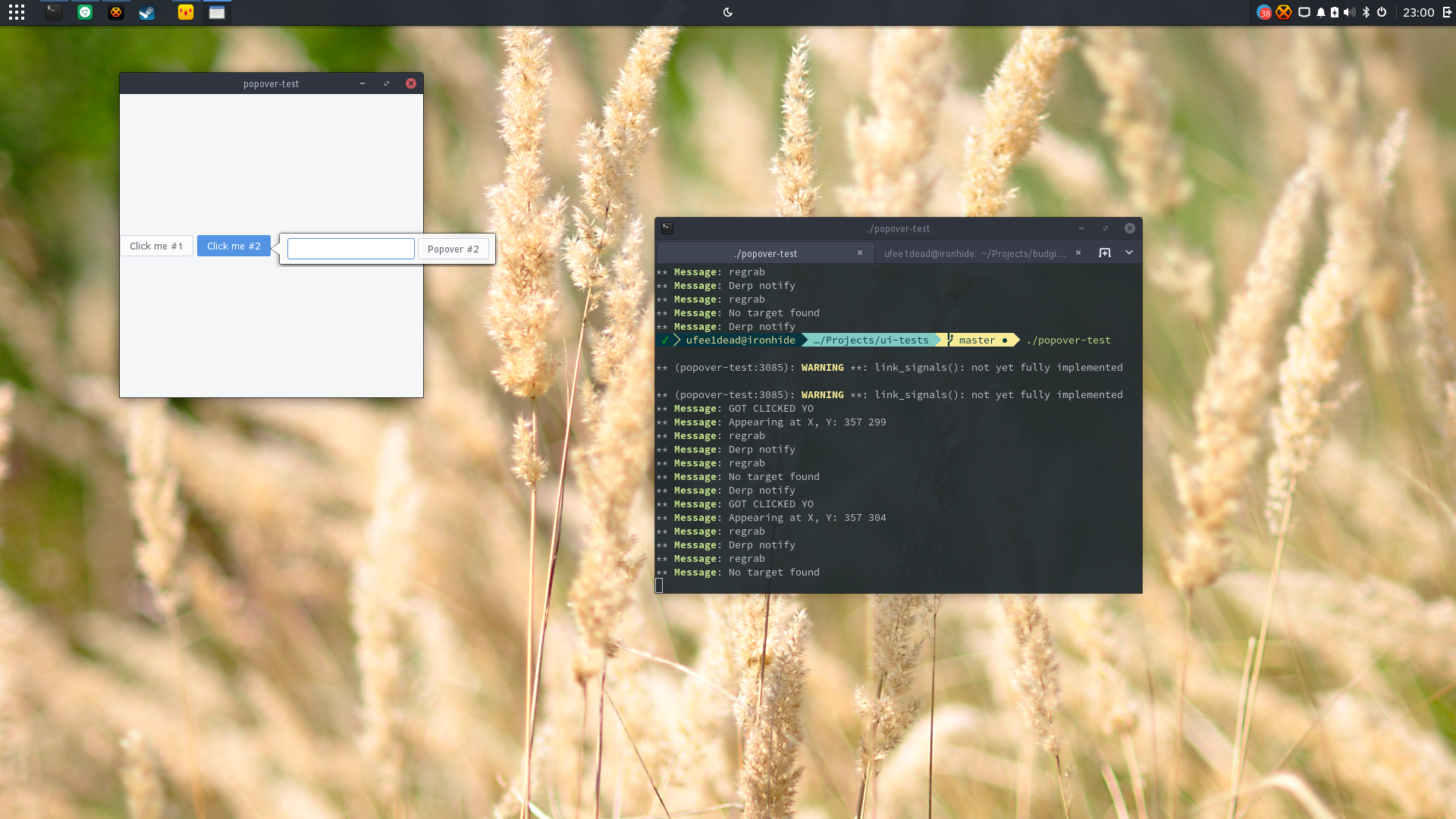Click the 'Click me #1' button
Image resolution: width=1456 pixels, height=819 pixels.
(156, 246)
